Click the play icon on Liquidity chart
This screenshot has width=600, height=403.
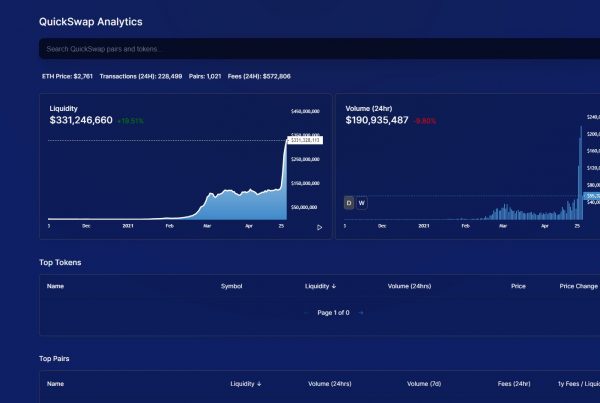coord(320,228)
